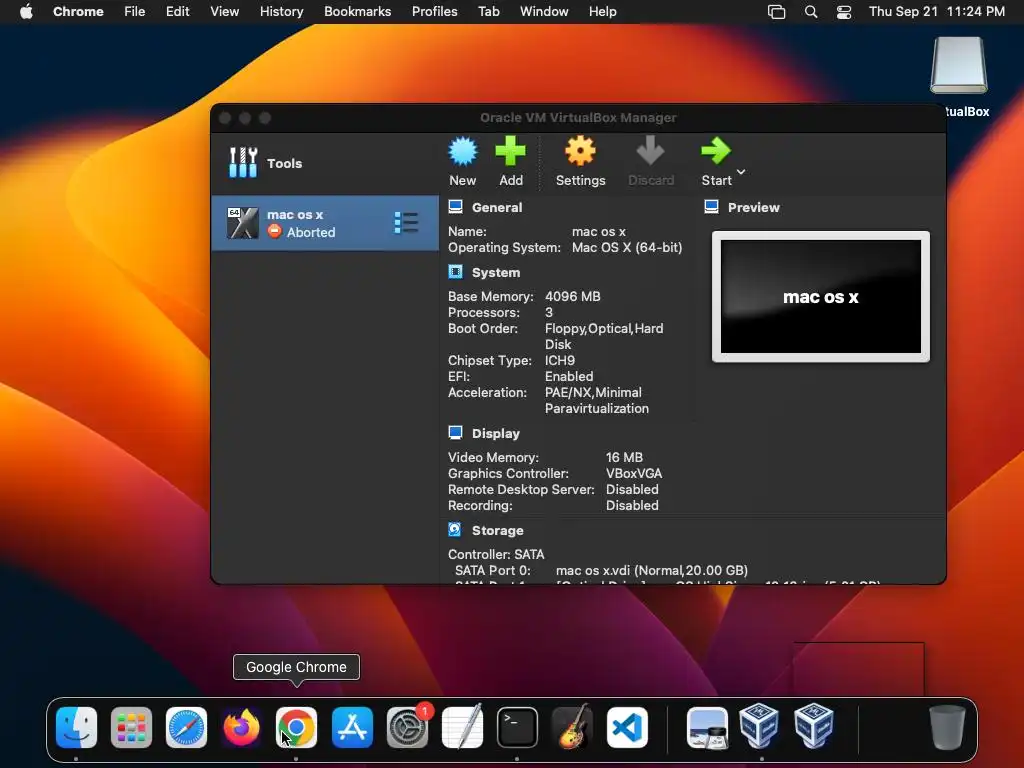Select the mac os x virtual machine
Screen dimensions: 1024x768
tap(325, 223)
